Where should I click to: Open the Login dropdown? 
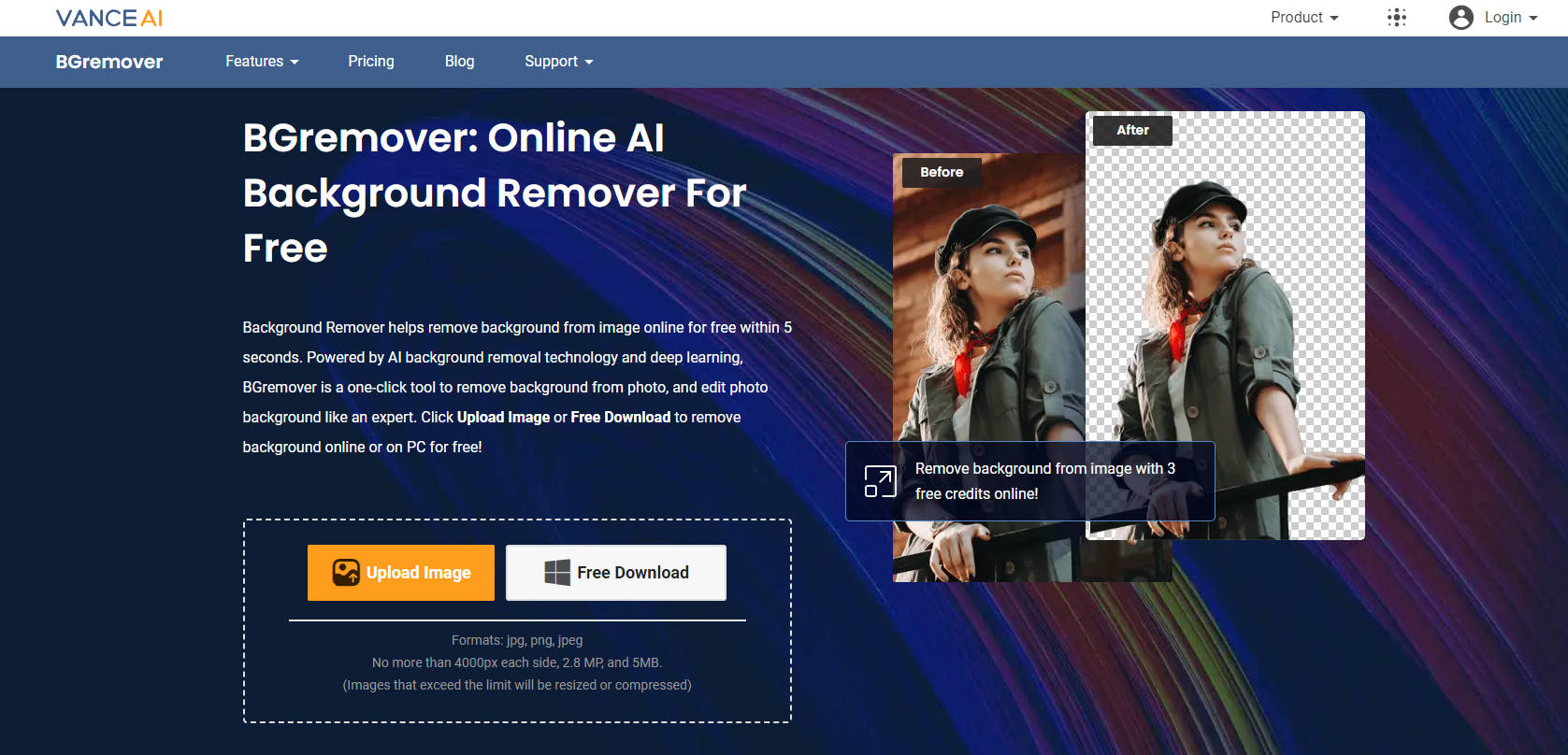1510,18
